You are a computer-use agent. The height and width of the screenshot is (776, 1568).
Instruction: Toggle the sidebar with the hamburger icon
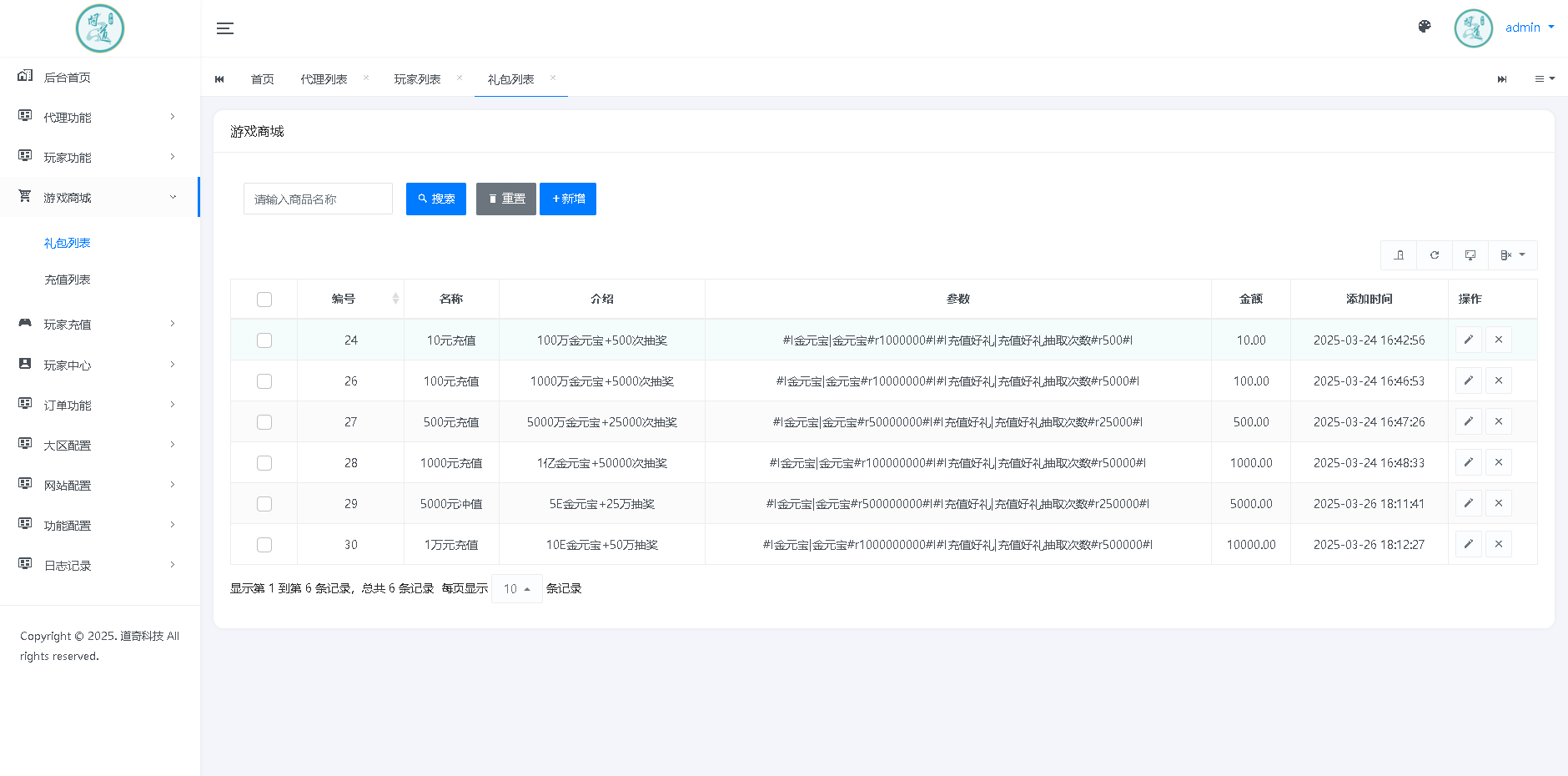[225, 28]
